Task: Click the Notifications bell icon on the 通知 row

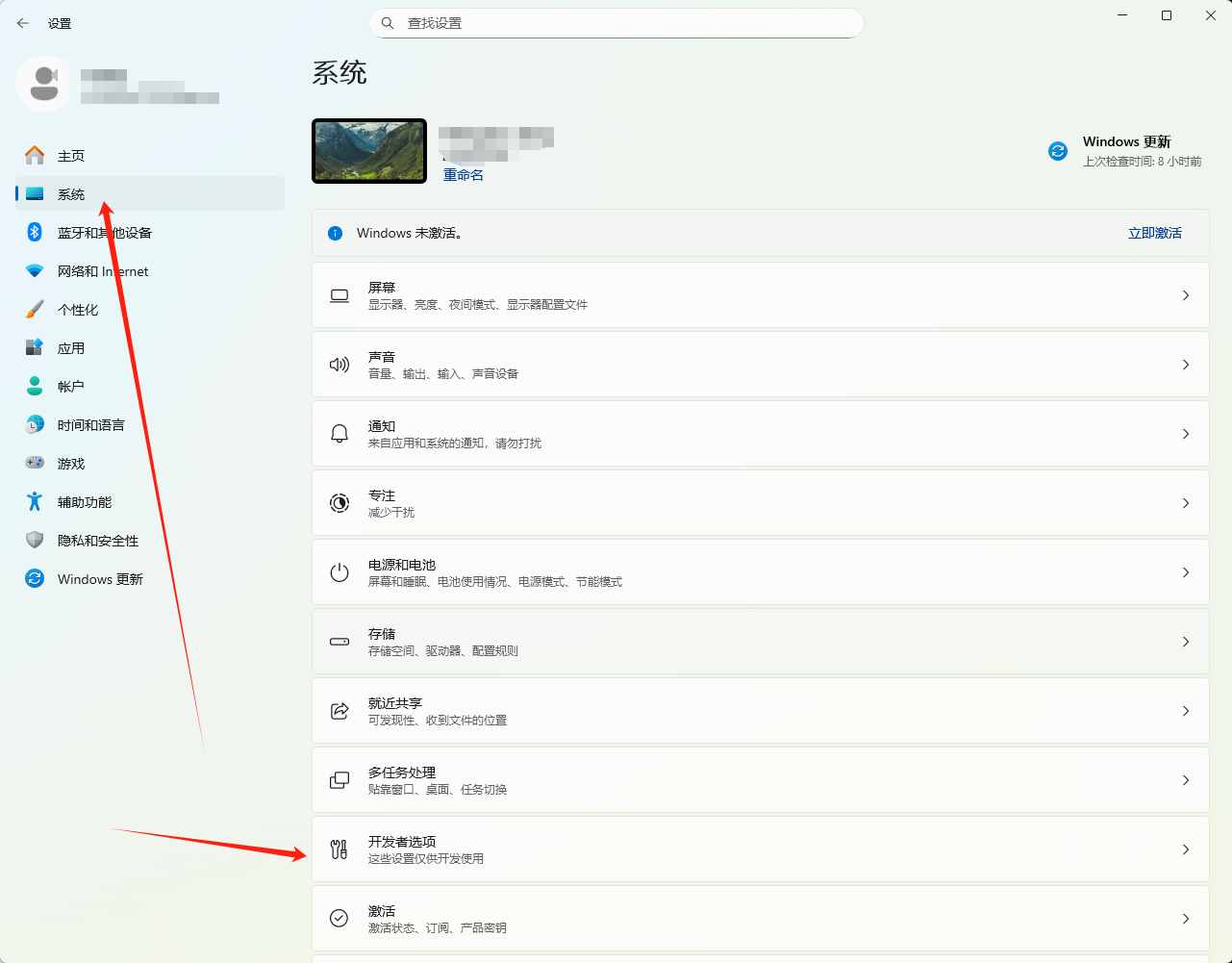Action: point(339,433)
